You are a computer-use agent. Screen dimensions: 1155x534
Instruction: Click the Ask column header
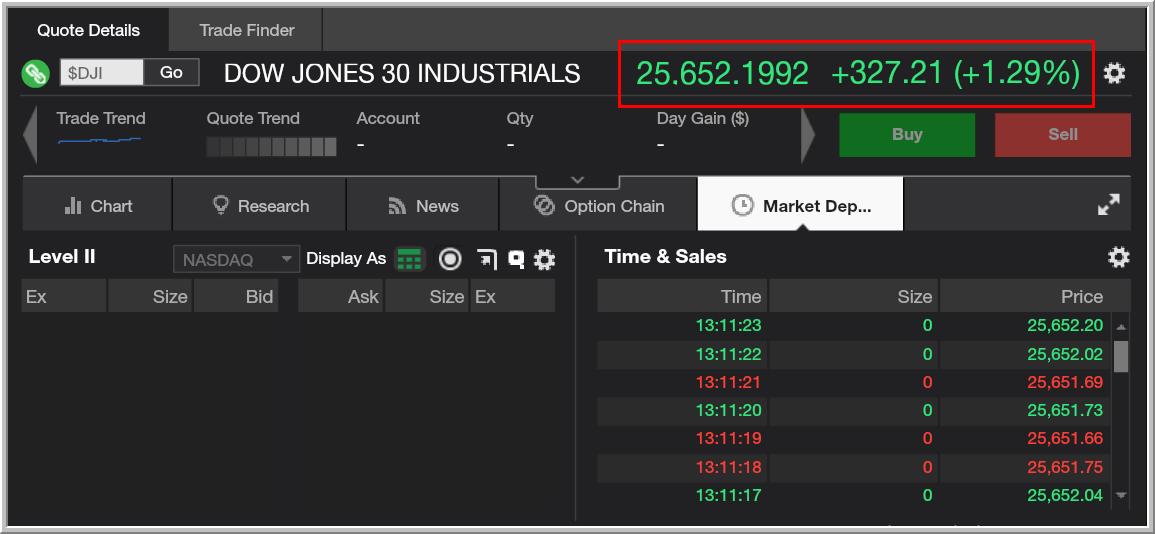(340, 297)
